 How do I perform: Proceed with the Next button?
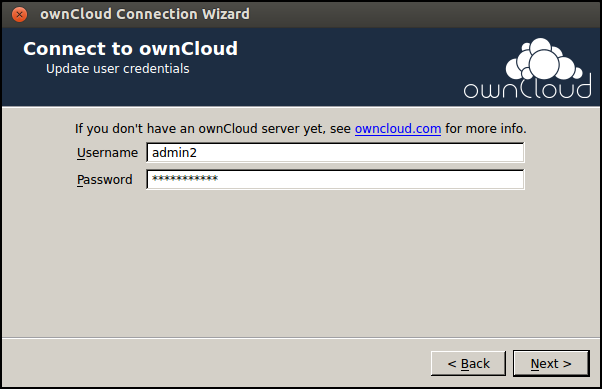coord(551,363)
